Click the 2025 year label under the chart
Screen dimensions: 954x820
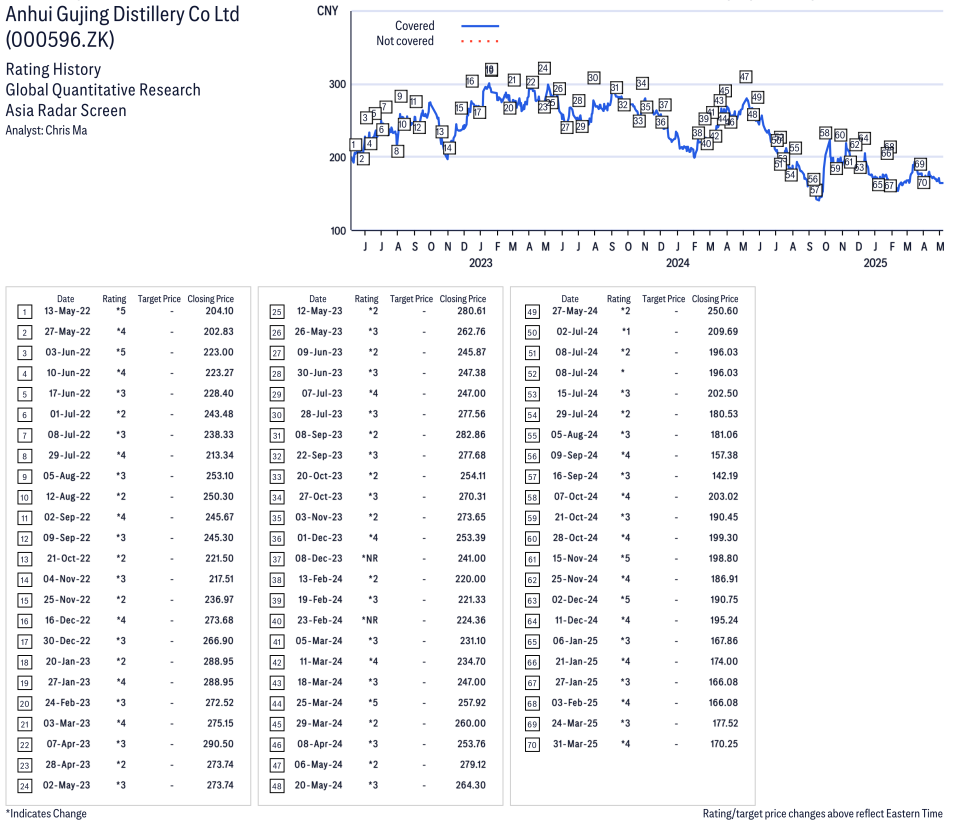point(875,263)
